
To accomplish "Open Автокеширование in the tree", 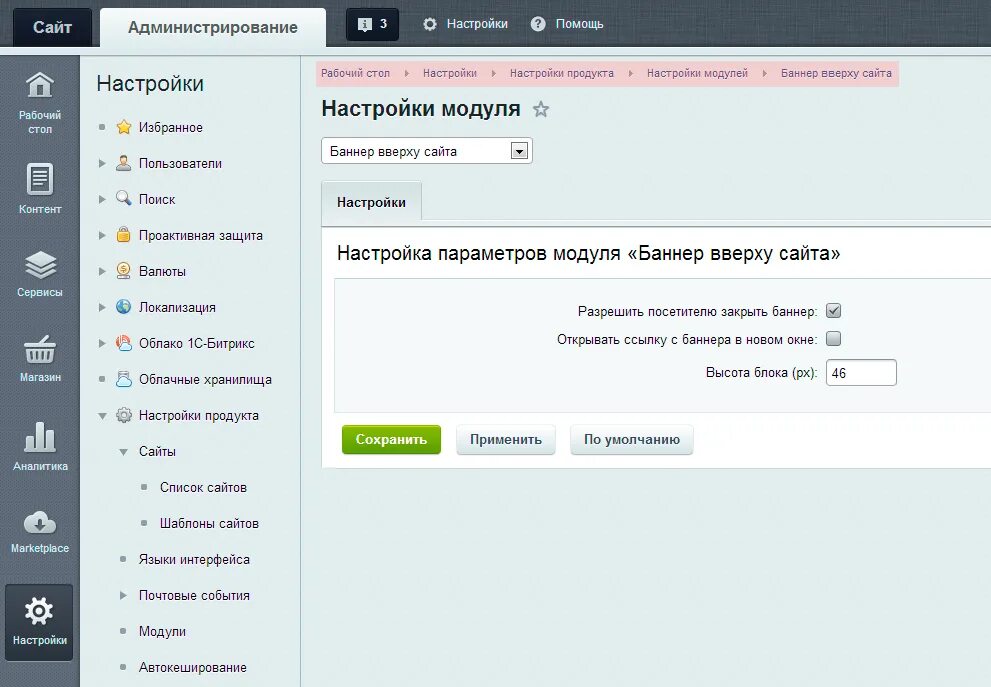I will point(193,667).
